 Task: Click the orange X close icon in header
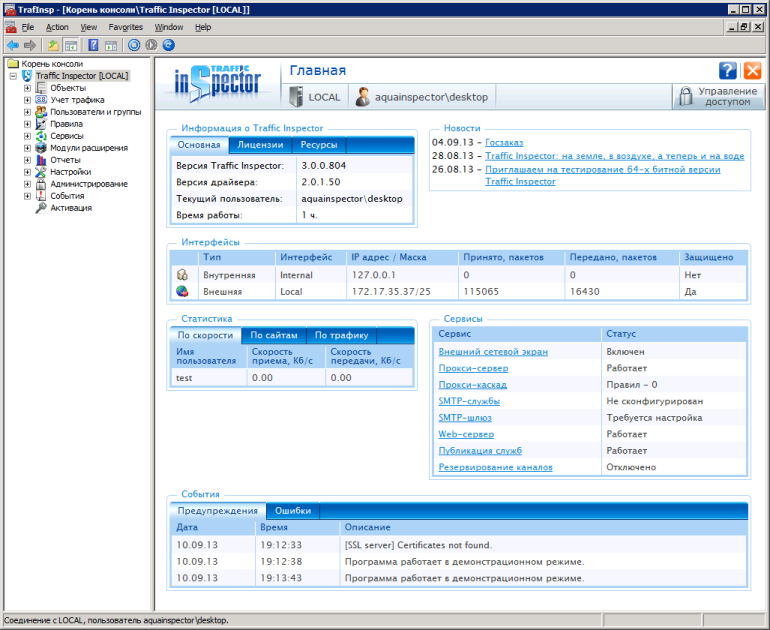click(752, 70)
